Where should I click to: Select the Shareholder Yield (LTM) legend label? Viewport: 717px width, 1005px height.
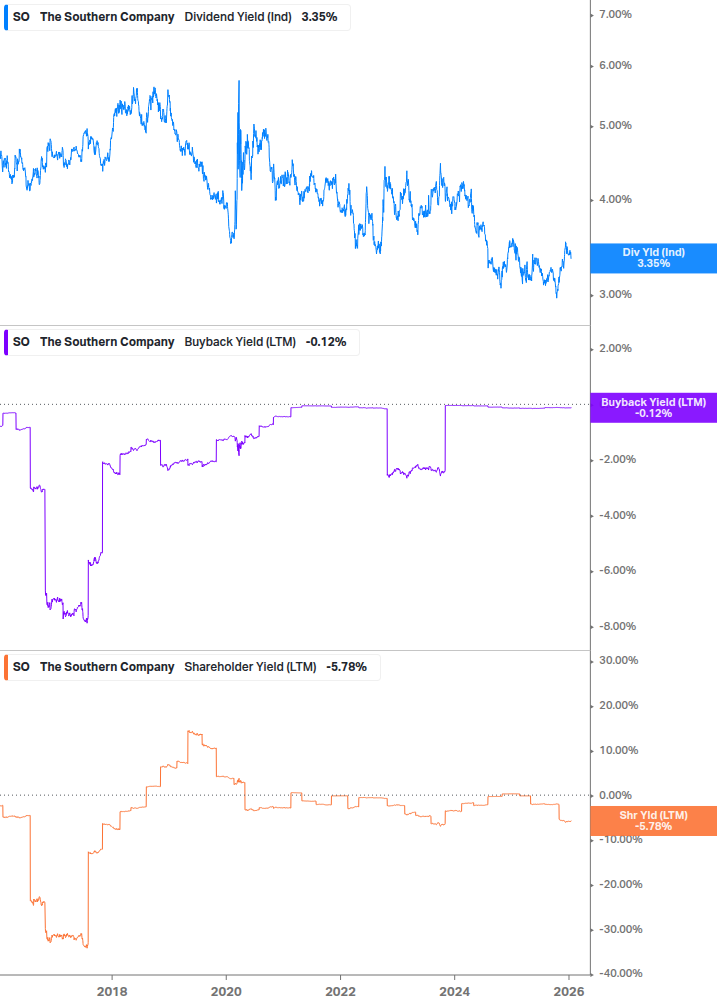pyautogui.click(x=250, y=667)
